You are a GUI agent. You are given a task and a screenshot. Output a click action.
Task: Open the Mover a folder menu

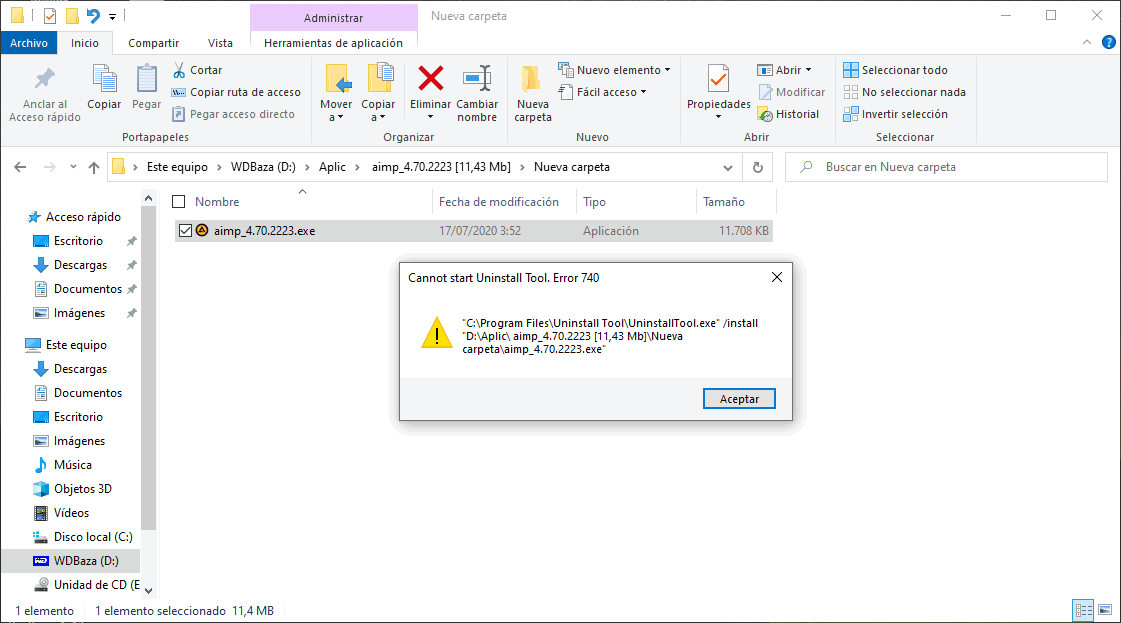tap(336, 93)
